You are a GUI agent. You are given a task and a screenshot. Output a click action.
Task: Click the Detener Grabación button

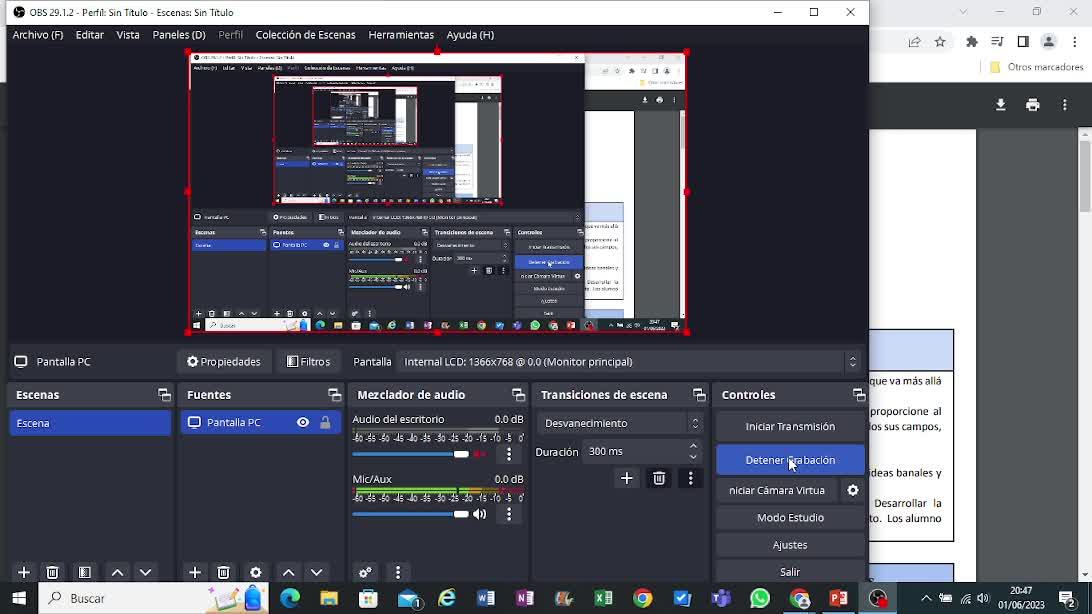(789, 460)
